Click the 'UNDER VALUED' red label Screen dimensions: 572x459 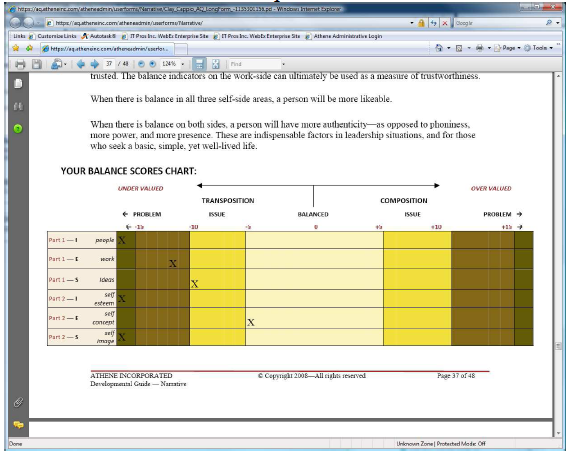pos(140,189)
